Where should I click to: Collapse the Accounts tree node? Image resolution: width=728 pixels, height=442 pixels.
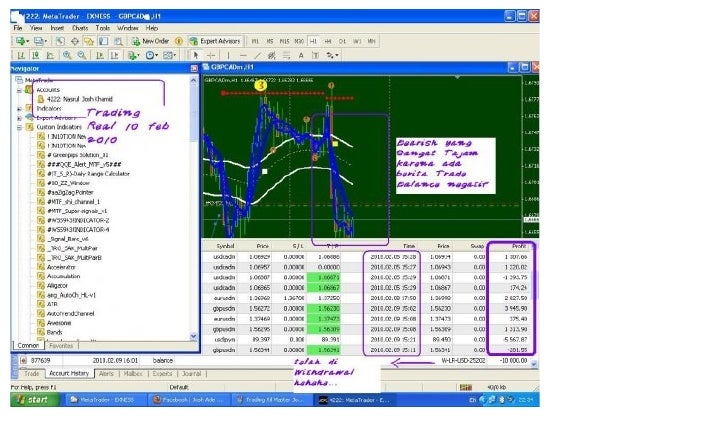click(x=19, y=89)
